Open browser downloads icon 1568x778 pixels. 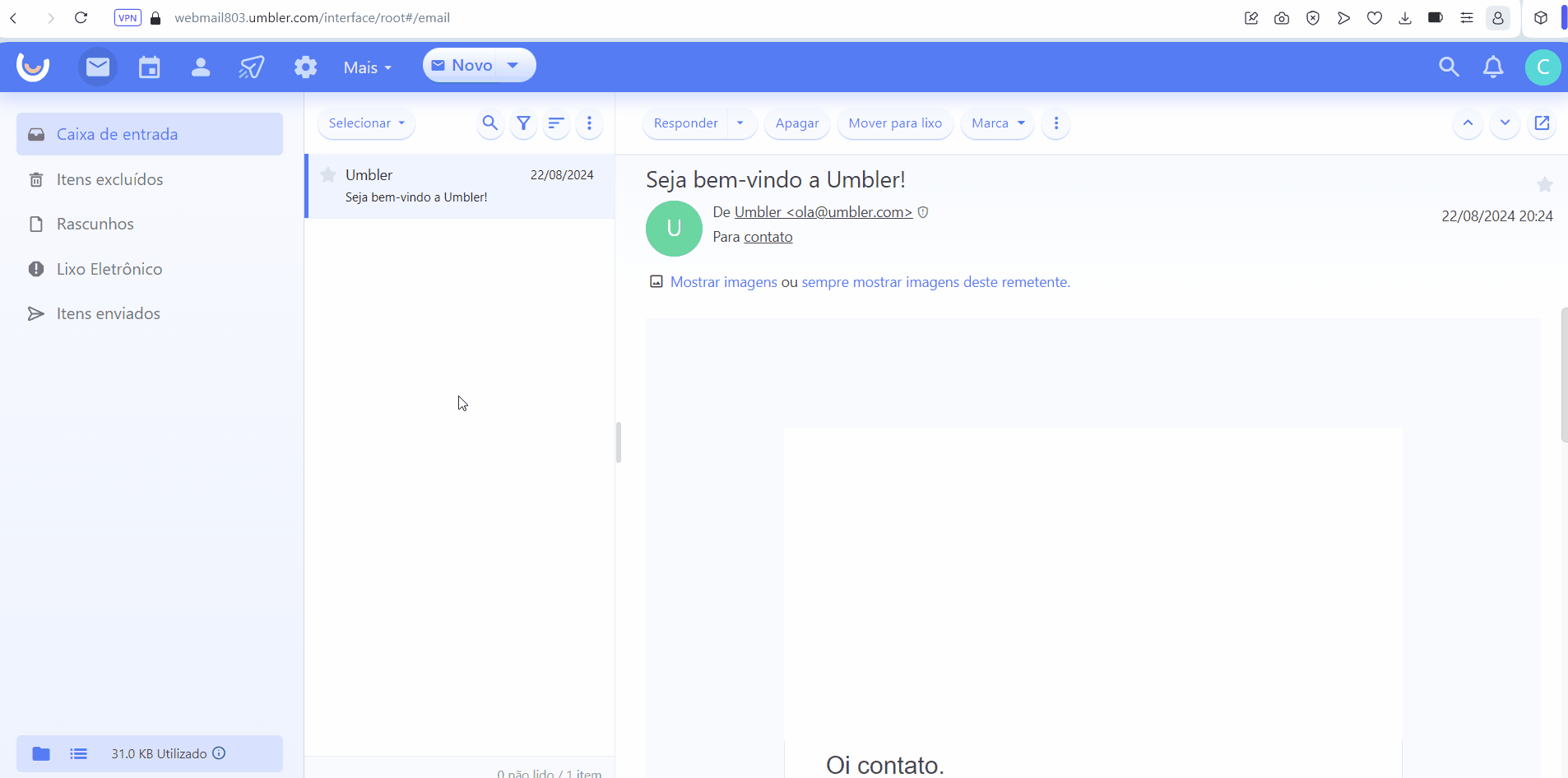1405,18
